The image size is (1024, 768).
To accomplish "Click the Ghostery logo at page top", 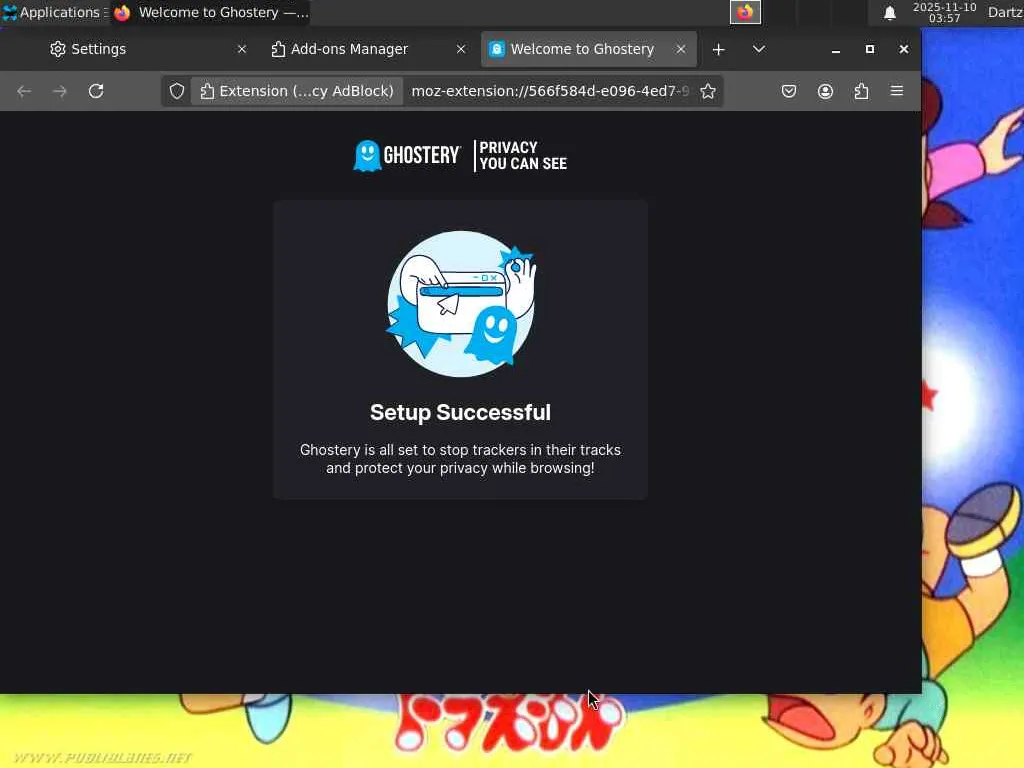I will click(x=407, y=155).
